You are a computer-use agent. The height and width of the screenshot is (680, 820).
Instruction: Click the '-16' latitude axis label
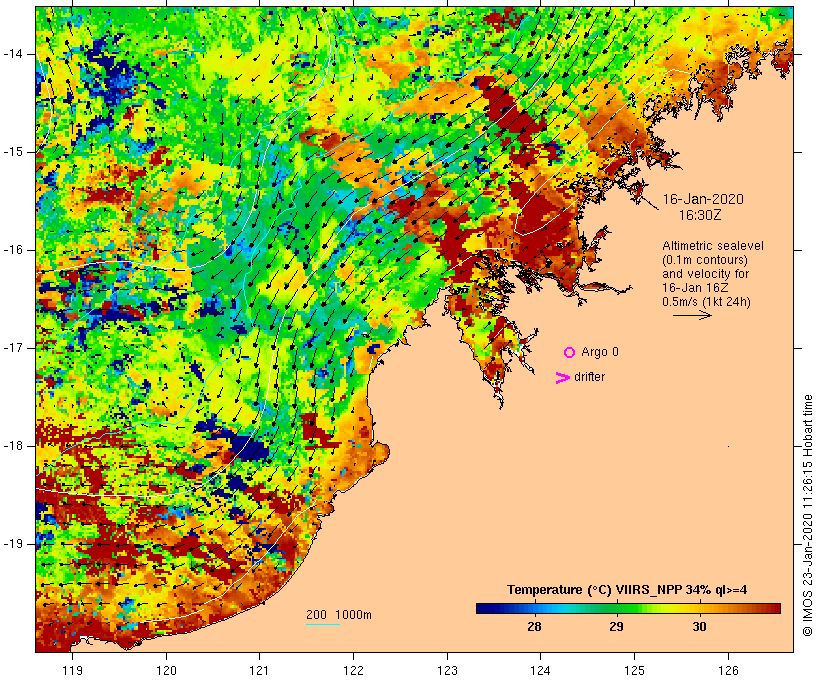(13, 250)
